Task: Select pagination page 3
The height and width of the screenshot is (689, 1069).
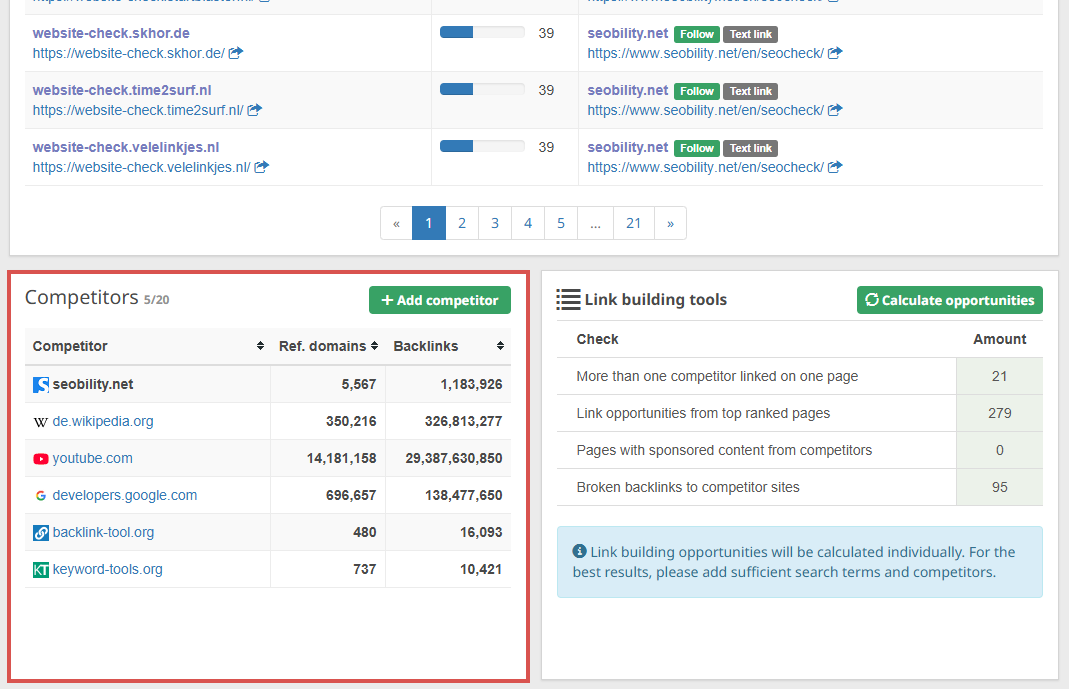Action: tap(495, 224)
